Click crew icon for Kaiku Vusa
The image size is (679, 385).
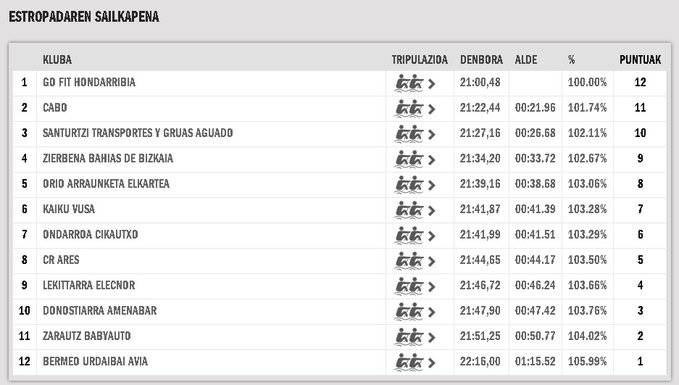pos(409,210)
